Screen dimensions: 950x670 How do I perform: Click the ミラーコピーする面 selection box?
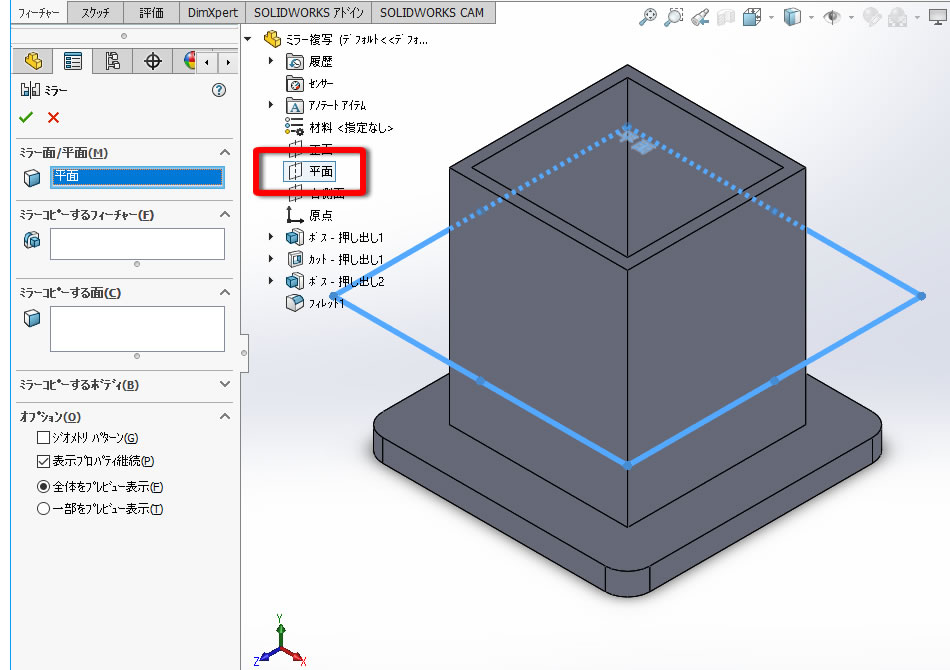[x=138, y=329]
